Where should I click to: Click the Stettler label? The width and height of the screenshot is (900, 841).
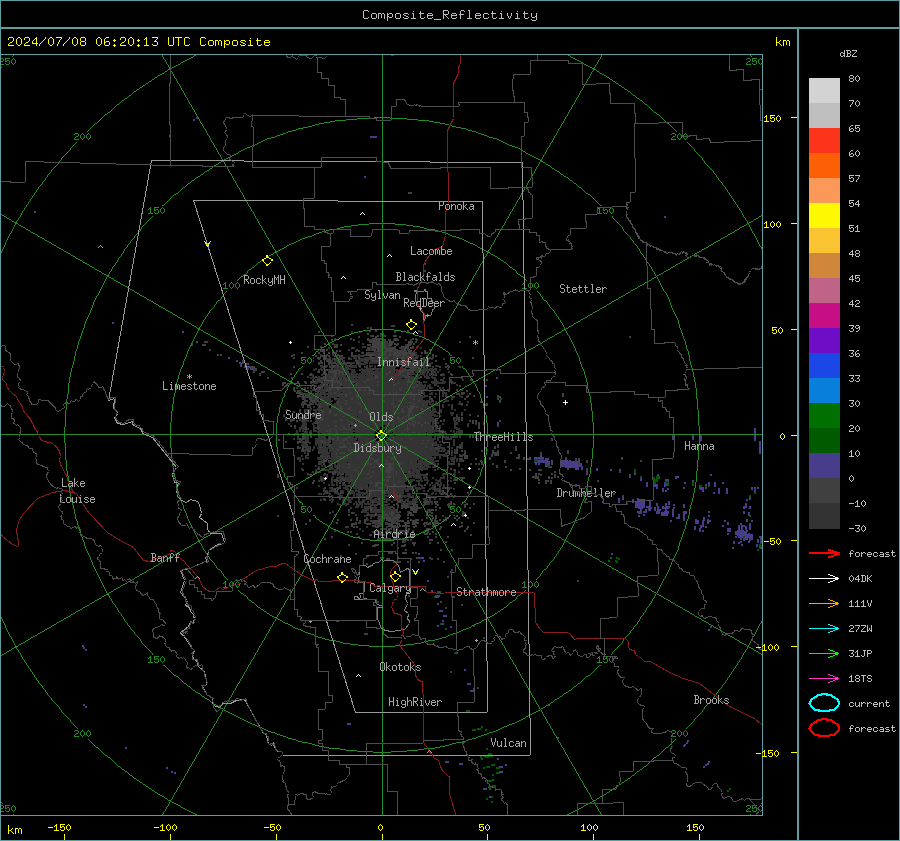coord(583,289)
